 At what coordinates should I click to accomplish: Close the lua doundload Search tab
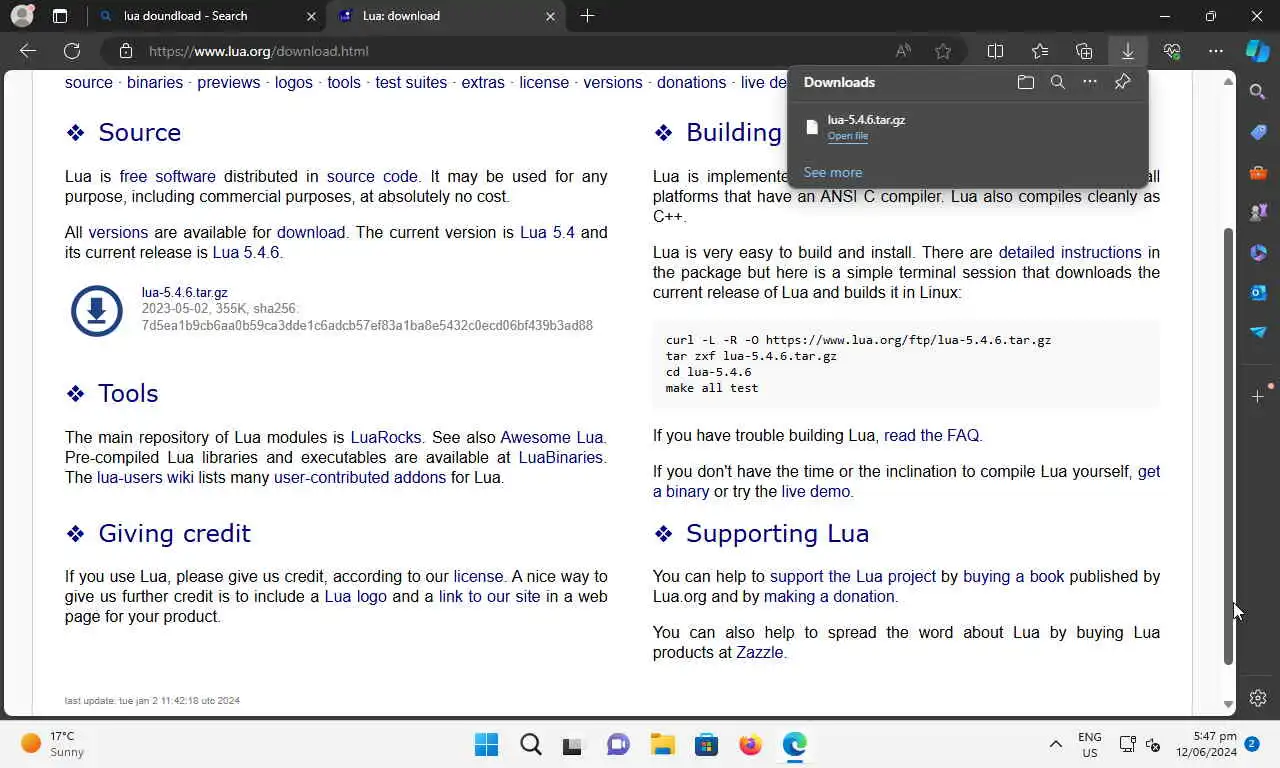click(311, 16)
